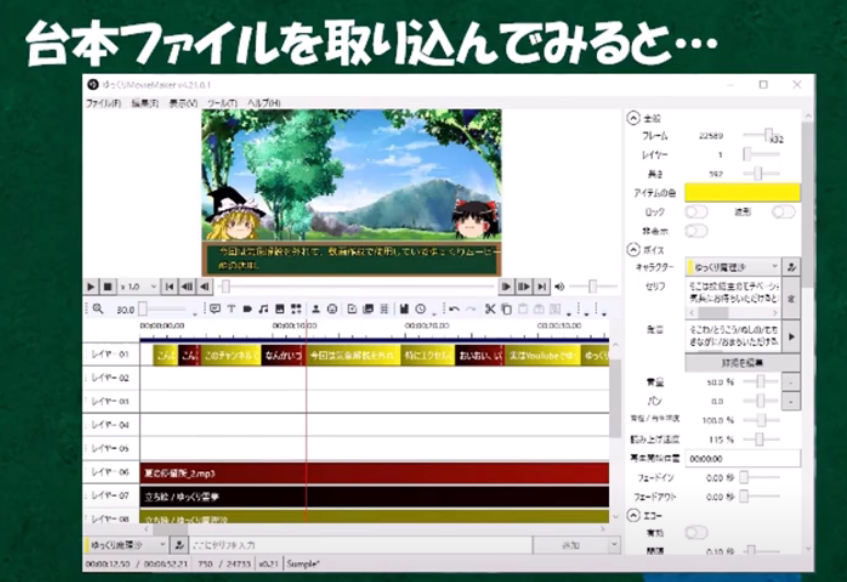Collapse the ボイス section
This screenshot has width=847, height=582.
[x=633, y=250]
